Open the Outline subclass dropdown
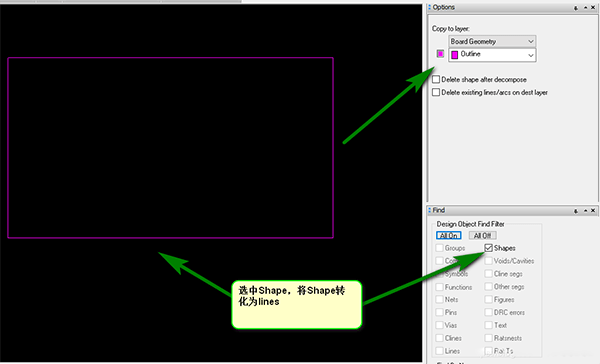600x364 pixels. (x=492, y=55)
